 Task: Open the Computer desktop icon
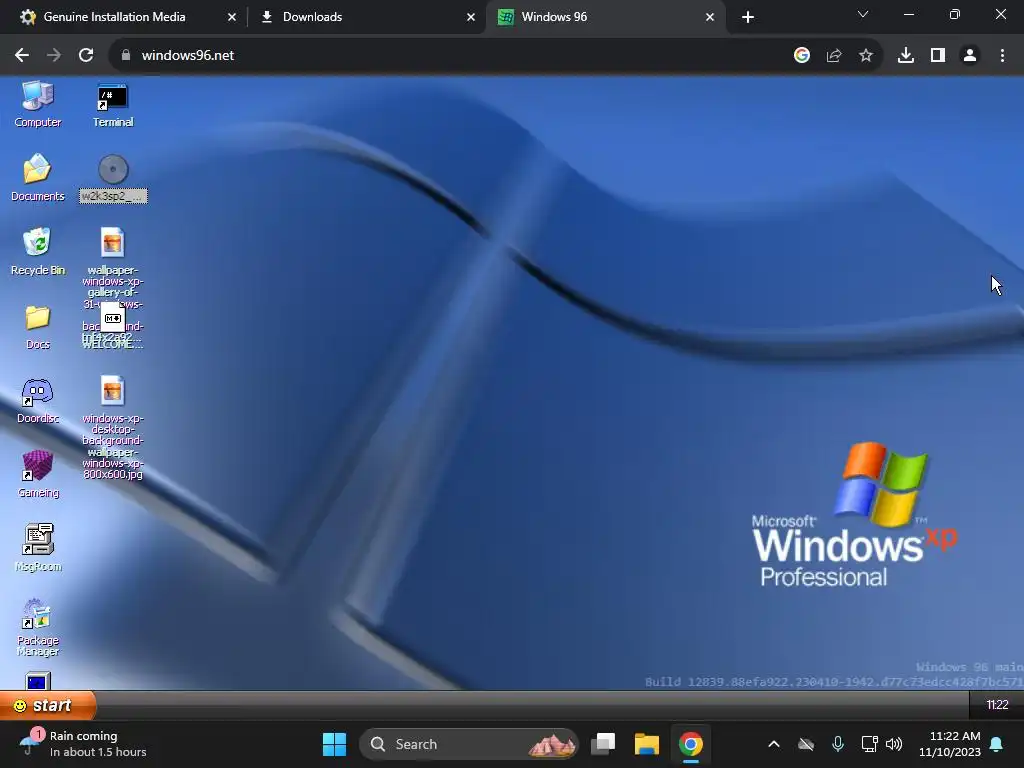(37, 103)
